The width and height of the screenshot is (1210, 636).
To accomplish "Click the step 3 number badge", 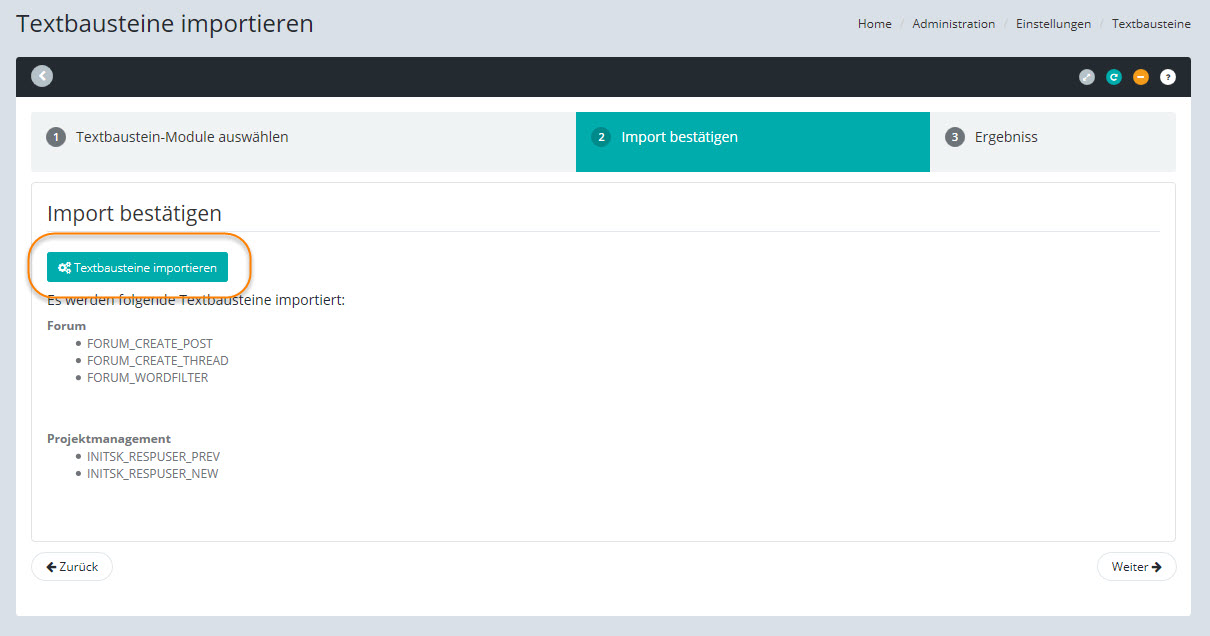I will coord(955,138).
